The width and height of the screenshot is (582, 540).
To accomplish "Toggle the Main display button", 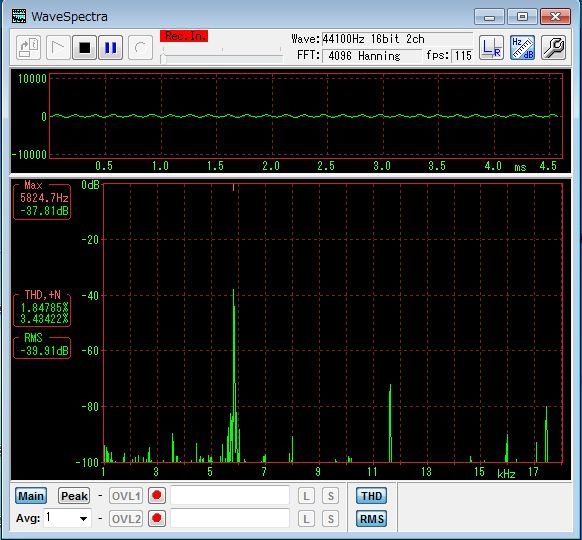I will pos(31,496).
